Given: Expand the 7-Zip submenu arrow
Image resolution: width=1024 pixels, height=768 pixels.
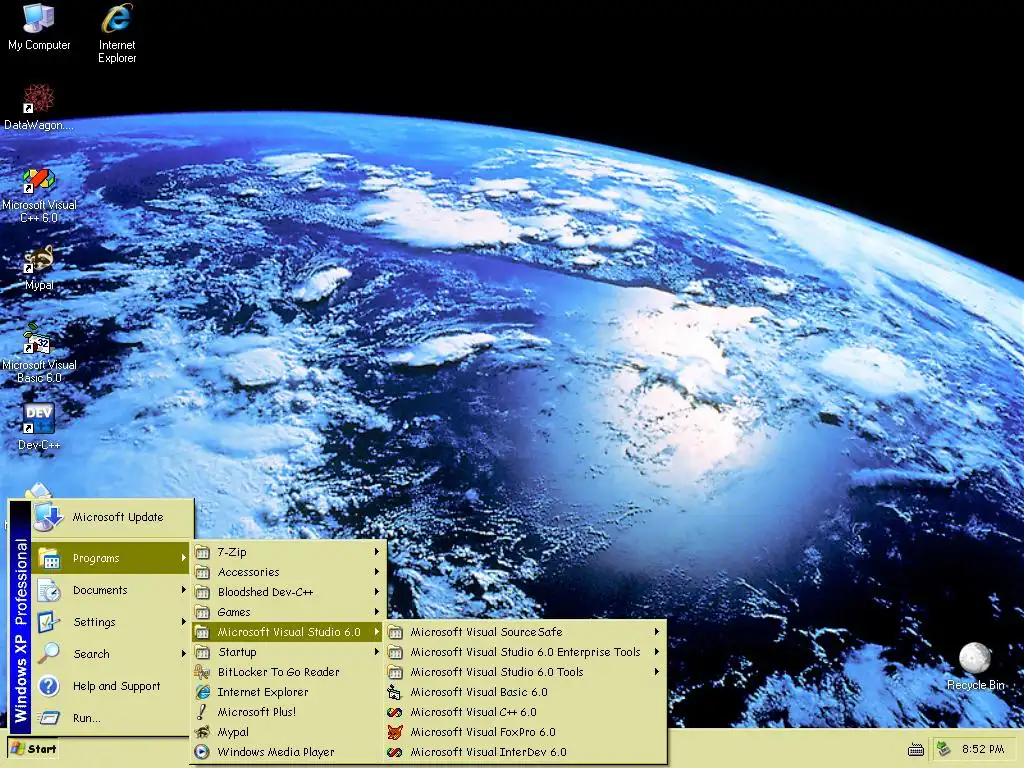Looking at the screenshot, I should point(377,552).
